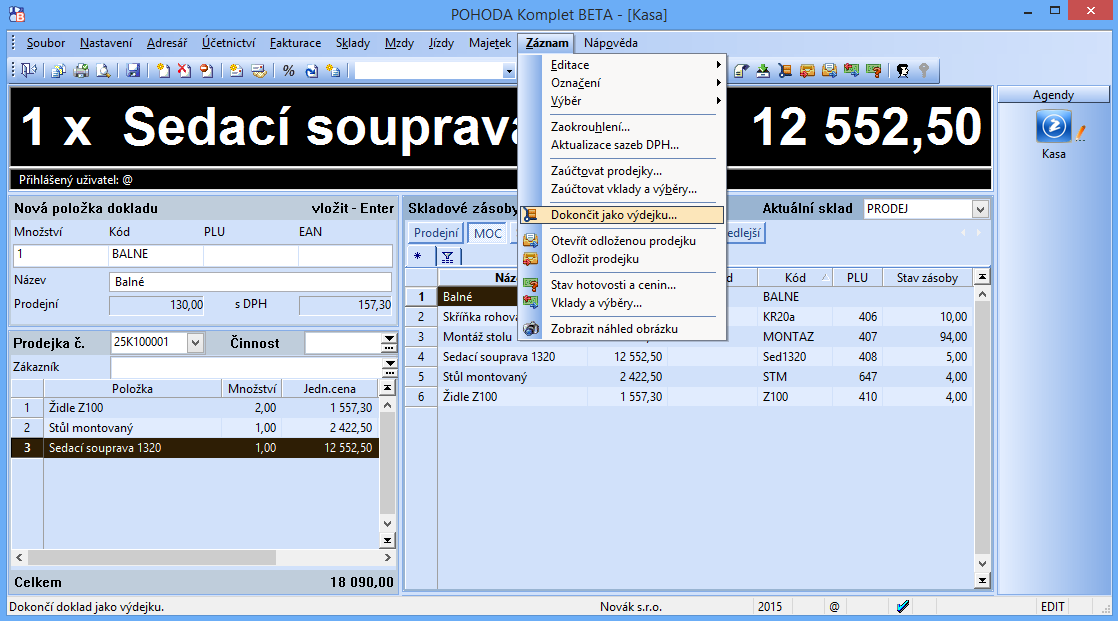Click the grey key toolbar icon
Screen dimensions: 1118x621
[924, 71]
